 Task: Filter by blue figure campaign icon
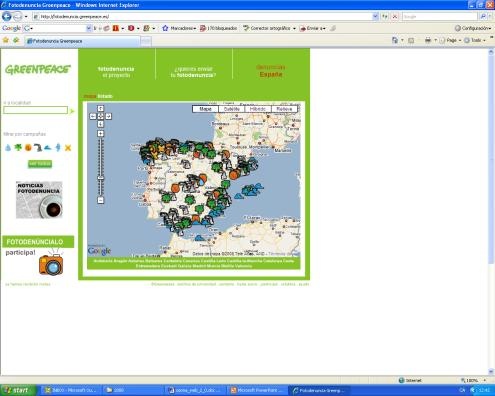click(x=58, y=147)
